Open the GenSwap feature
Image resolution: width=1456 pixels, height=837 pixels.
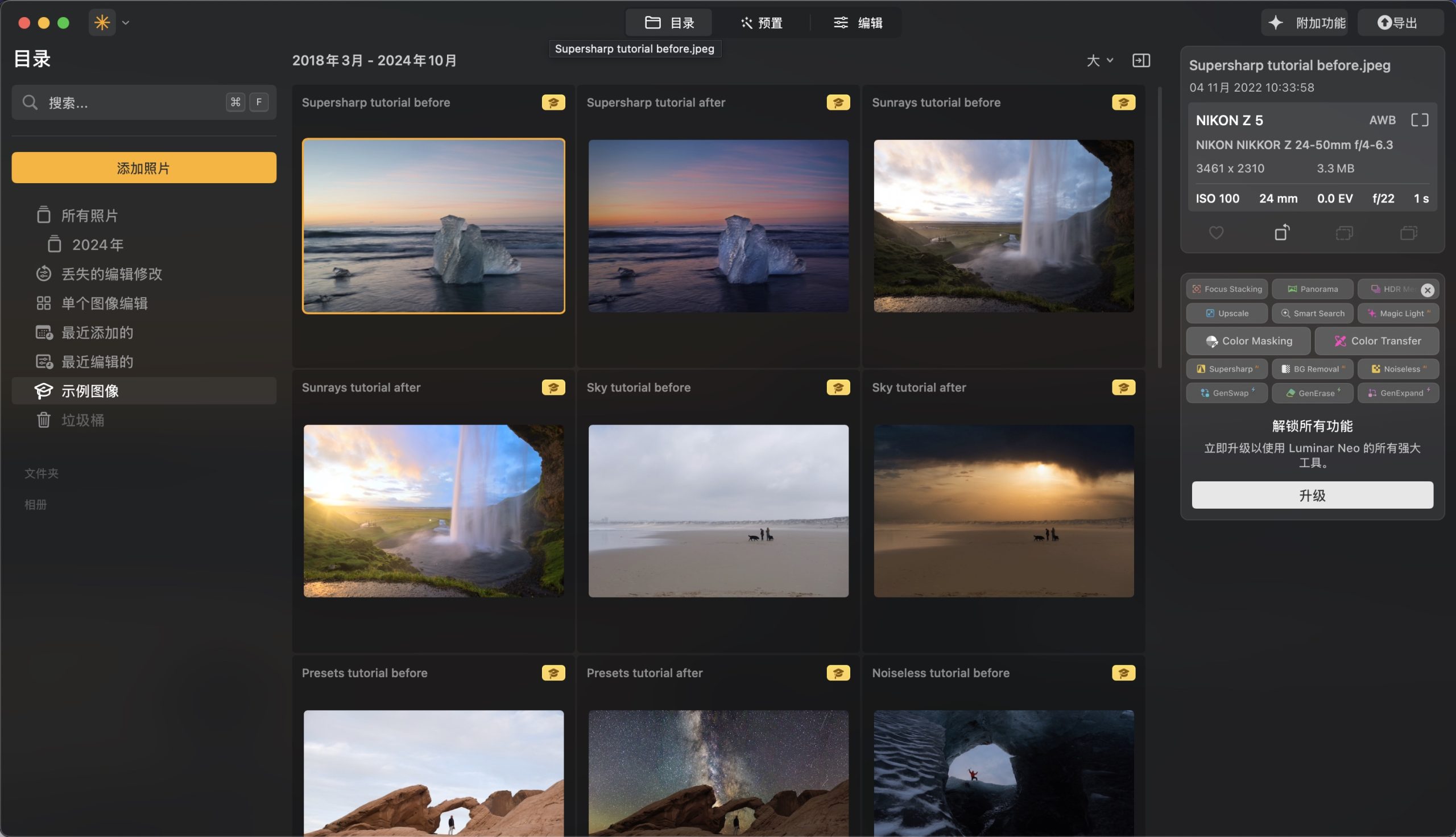[x=1227, y=393]
